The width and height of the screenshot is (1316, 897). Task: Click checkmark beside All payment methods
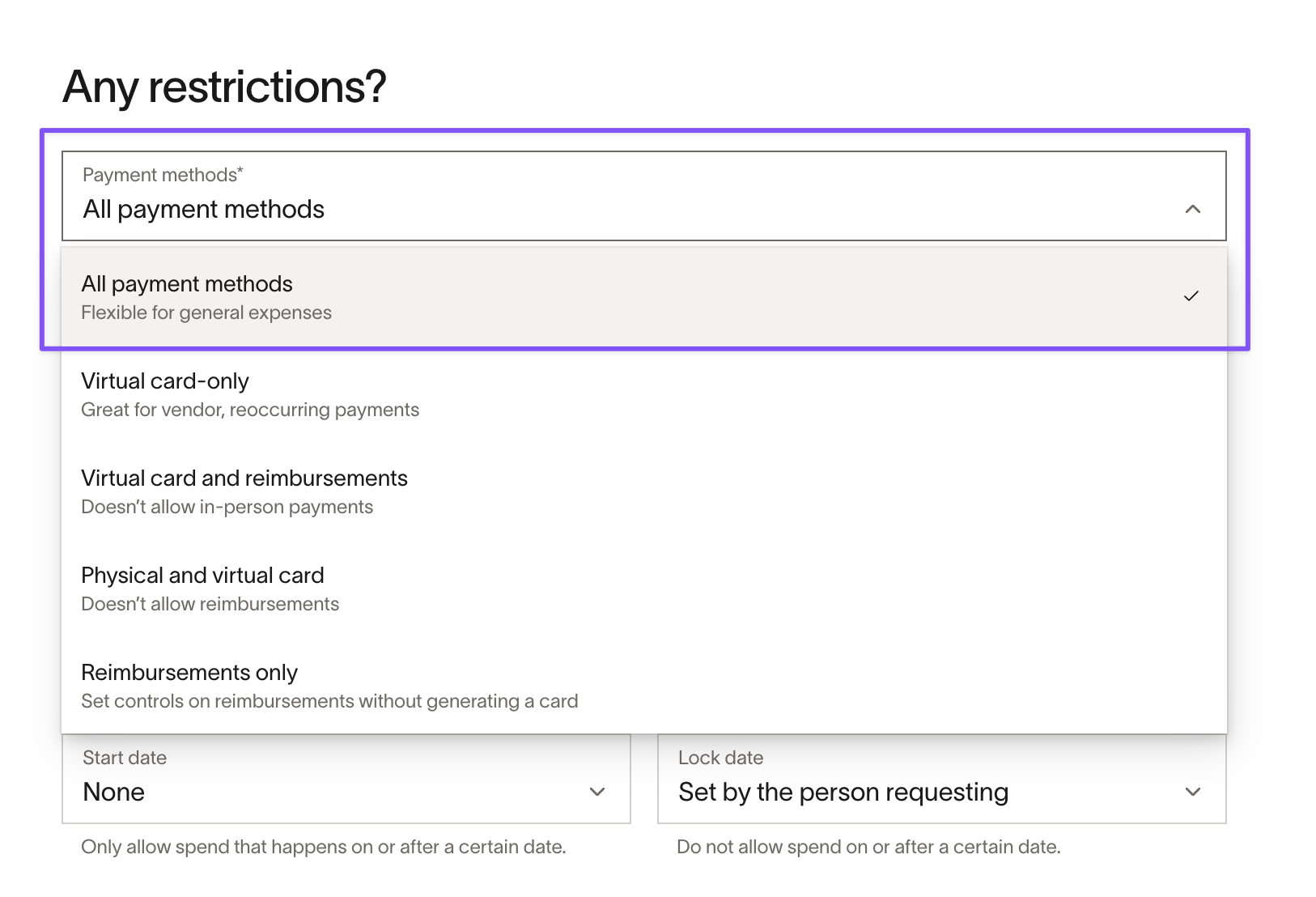[1191, 296]
